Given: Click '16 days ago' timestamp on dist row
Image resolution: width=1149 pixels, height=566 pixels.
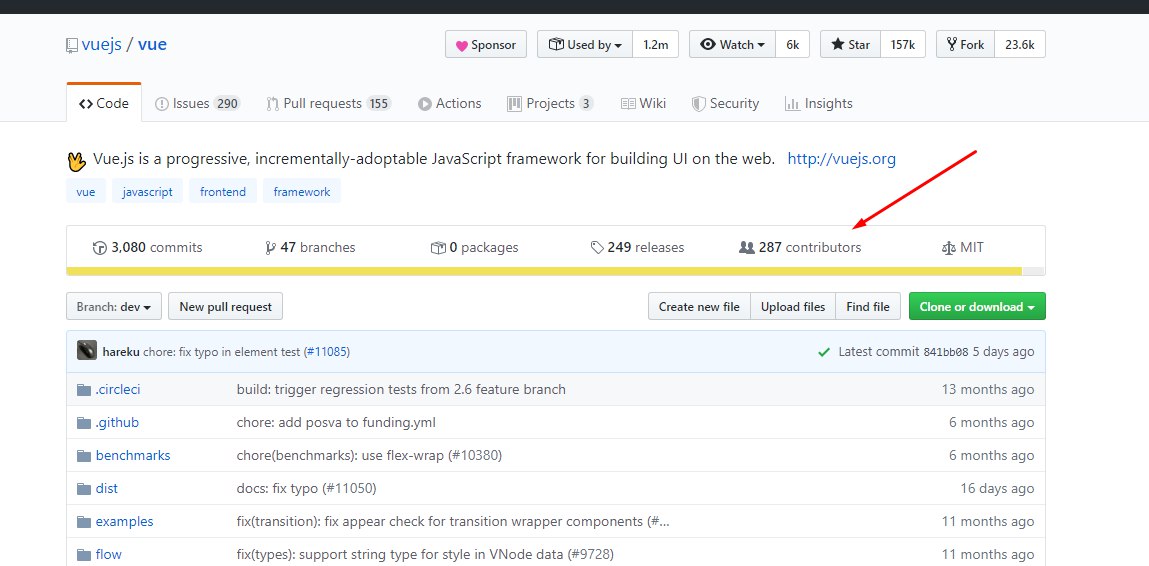Looking at the screenshot, I should pyautogui.click(x=997, y=488).
